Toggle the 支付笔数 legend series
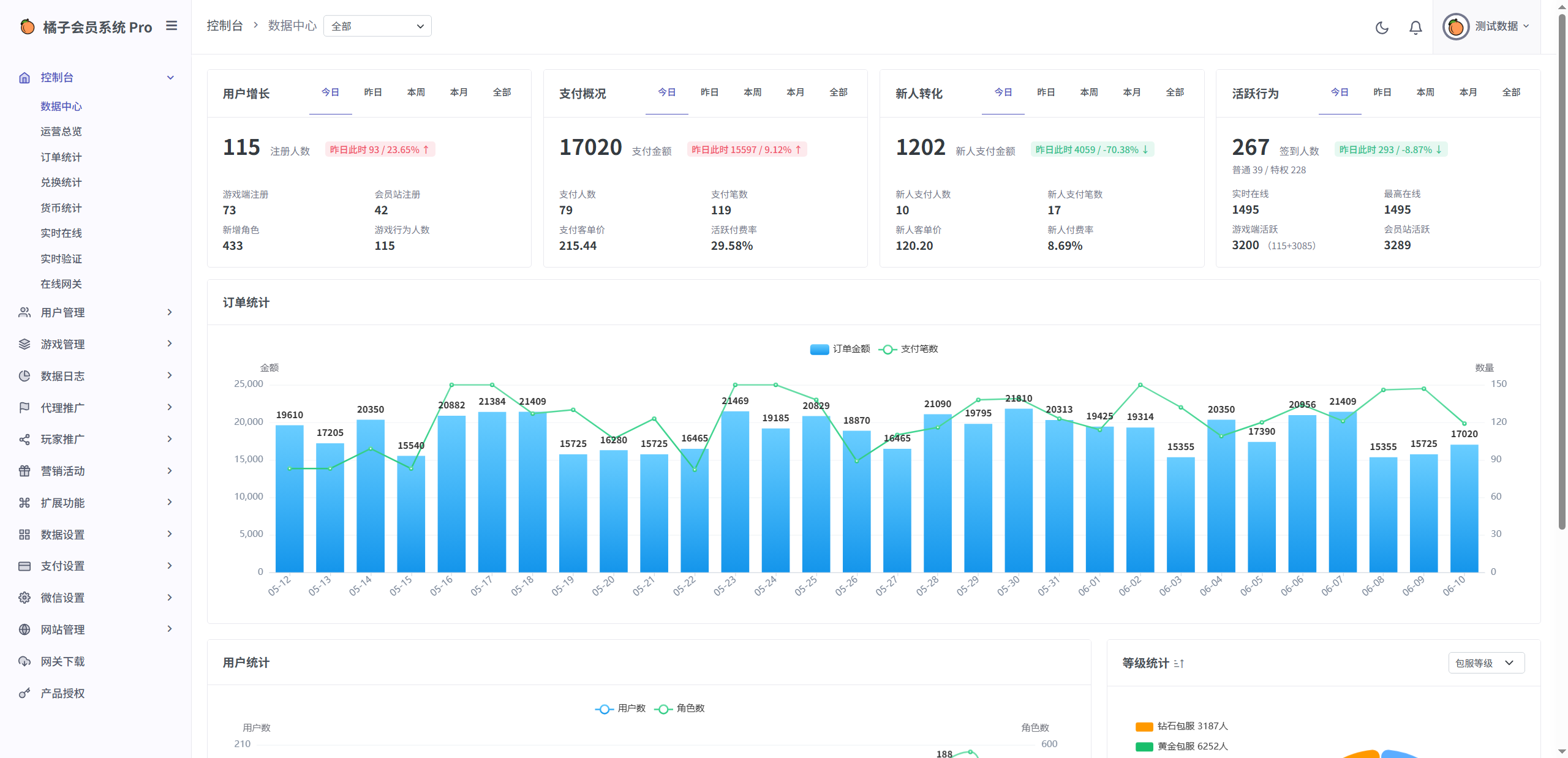1568x758 pixels. pos(908,349)
